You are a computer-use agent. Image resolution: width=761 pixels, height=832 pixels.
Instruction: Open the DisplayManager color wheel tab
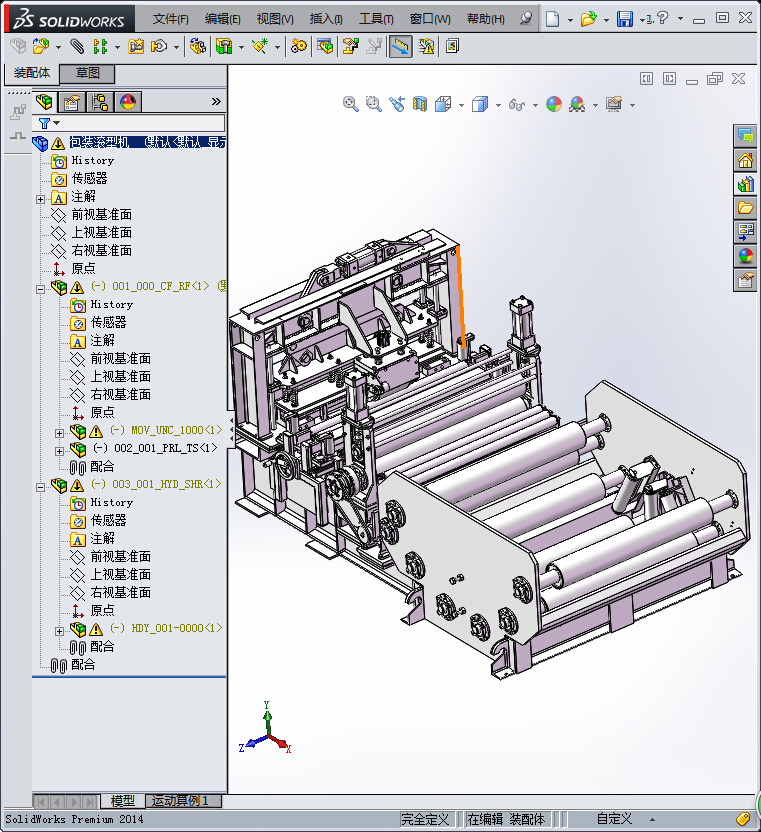tap(127, 101)
